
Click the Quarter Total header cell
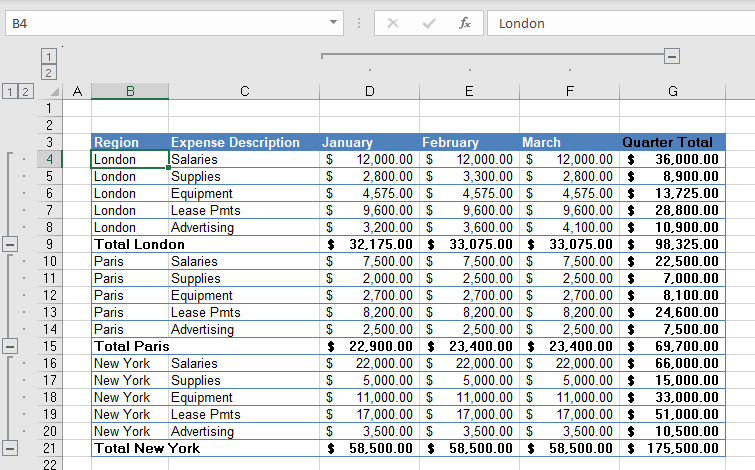pyautogui.click(x=672, y=142)
